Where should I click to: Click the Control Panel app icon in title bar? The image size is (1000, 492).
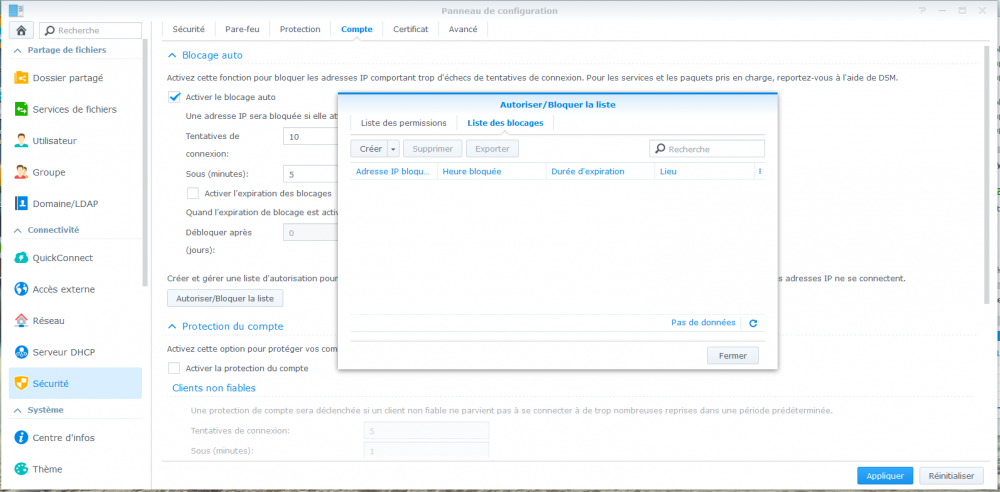(17, 11)
